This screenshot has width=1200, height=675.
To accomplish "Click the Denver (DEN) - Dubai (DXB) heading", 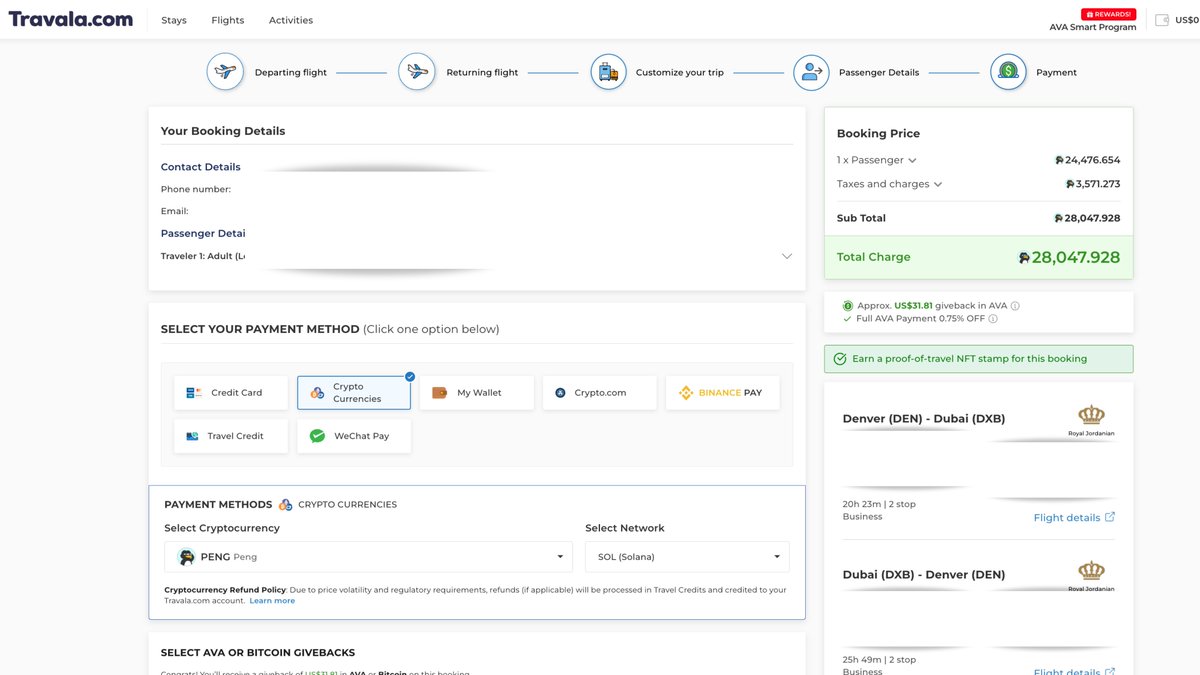I will pos(924,419).
